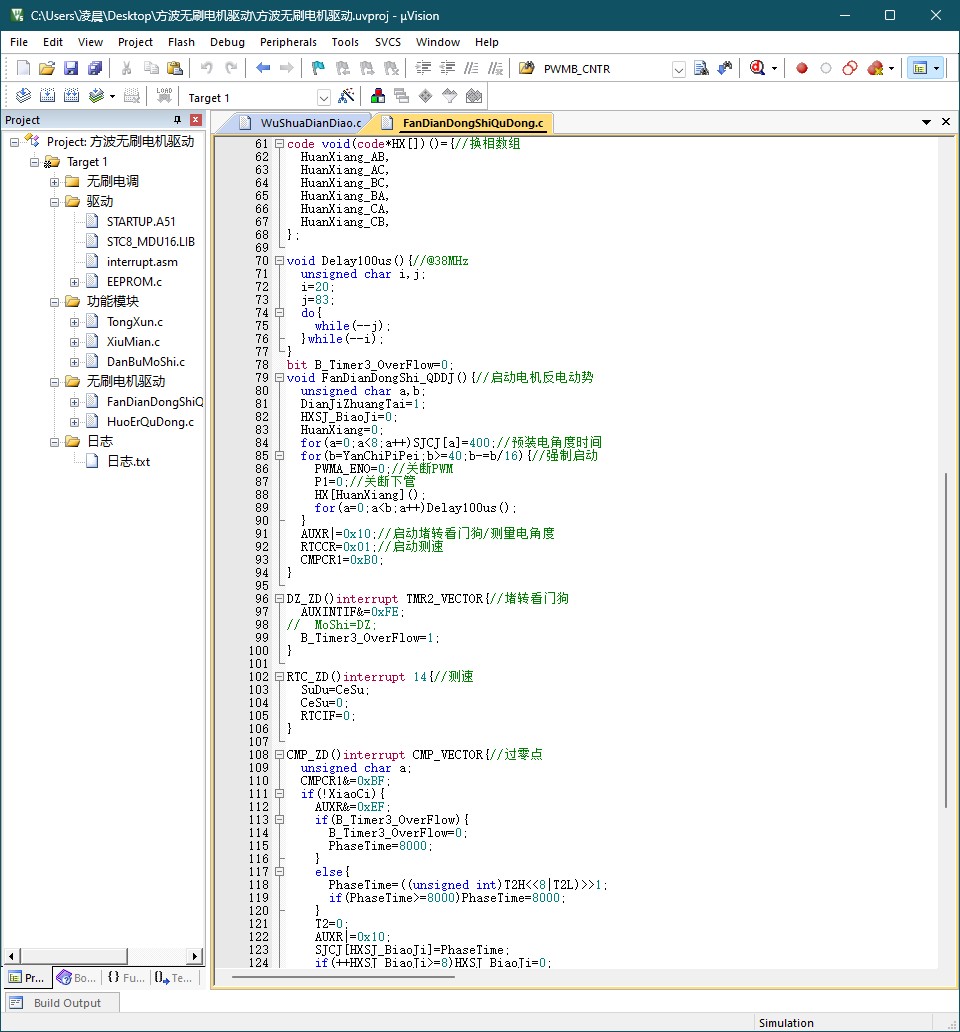This screenshot has width=960, height=1032.
Task: Click the editor vertical scrollbar thumb
Action: point(946,640)
